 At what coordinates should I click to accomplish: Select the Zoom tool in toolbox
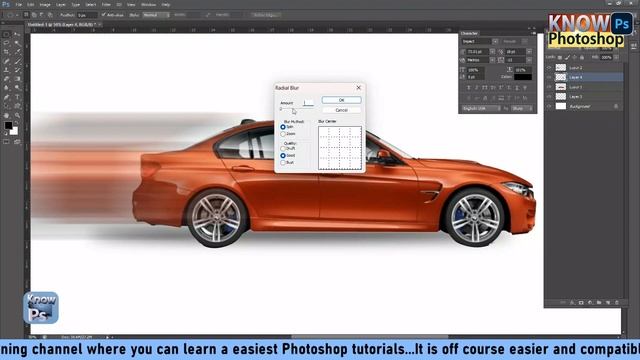tap(17, 116)
